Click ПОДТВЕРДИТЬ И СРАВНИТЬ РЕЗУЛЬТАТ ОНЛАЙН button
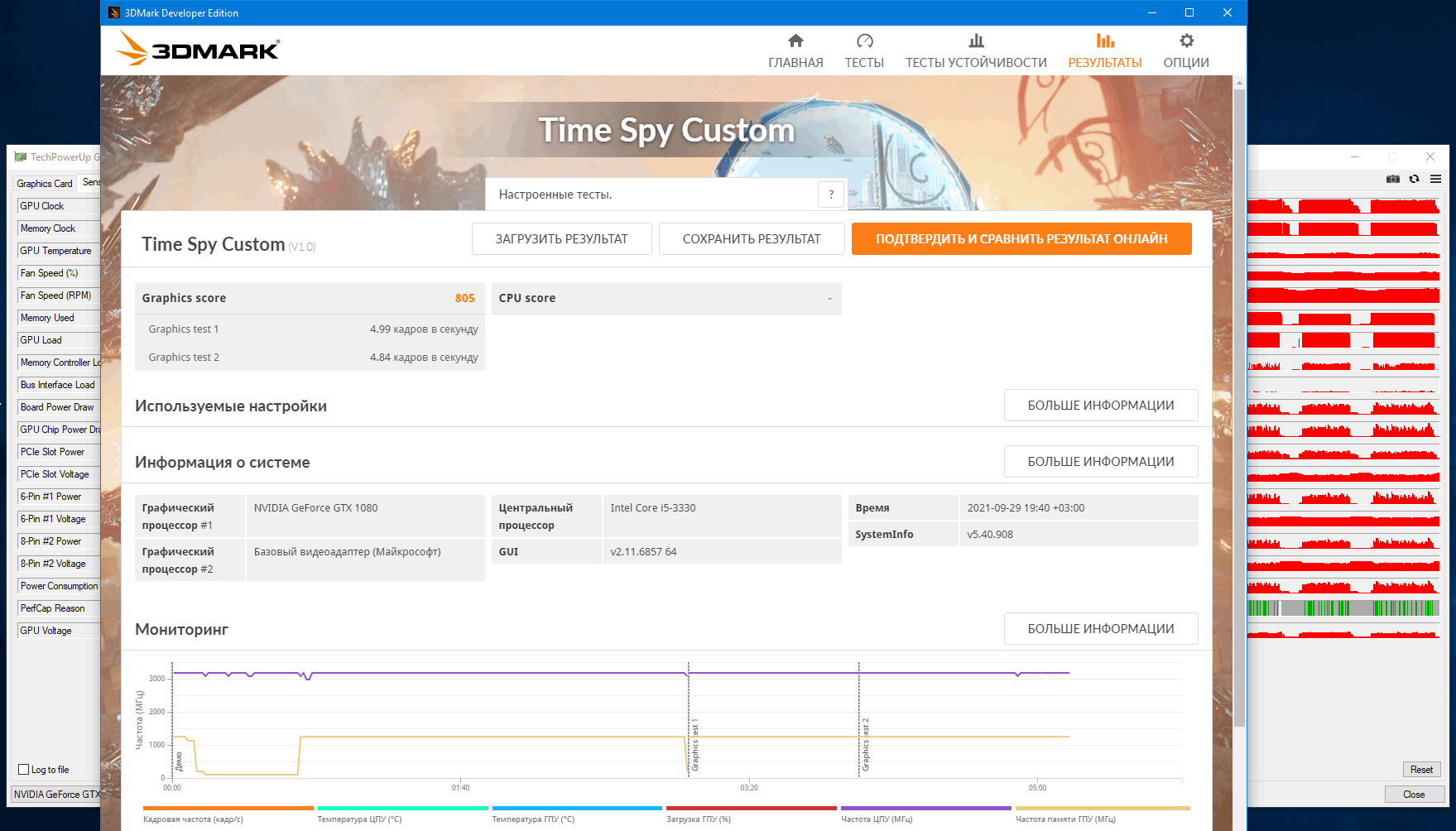 pos(1021,239)
